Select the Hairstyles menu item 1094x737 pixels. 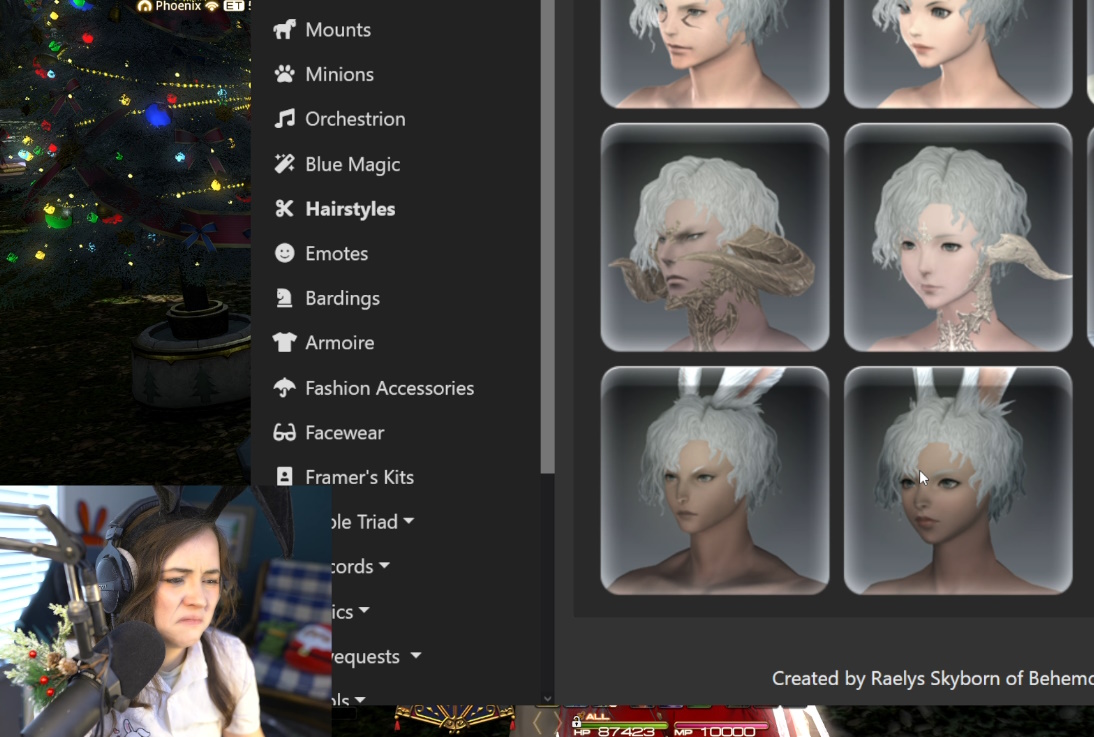(x=350, y=209)
